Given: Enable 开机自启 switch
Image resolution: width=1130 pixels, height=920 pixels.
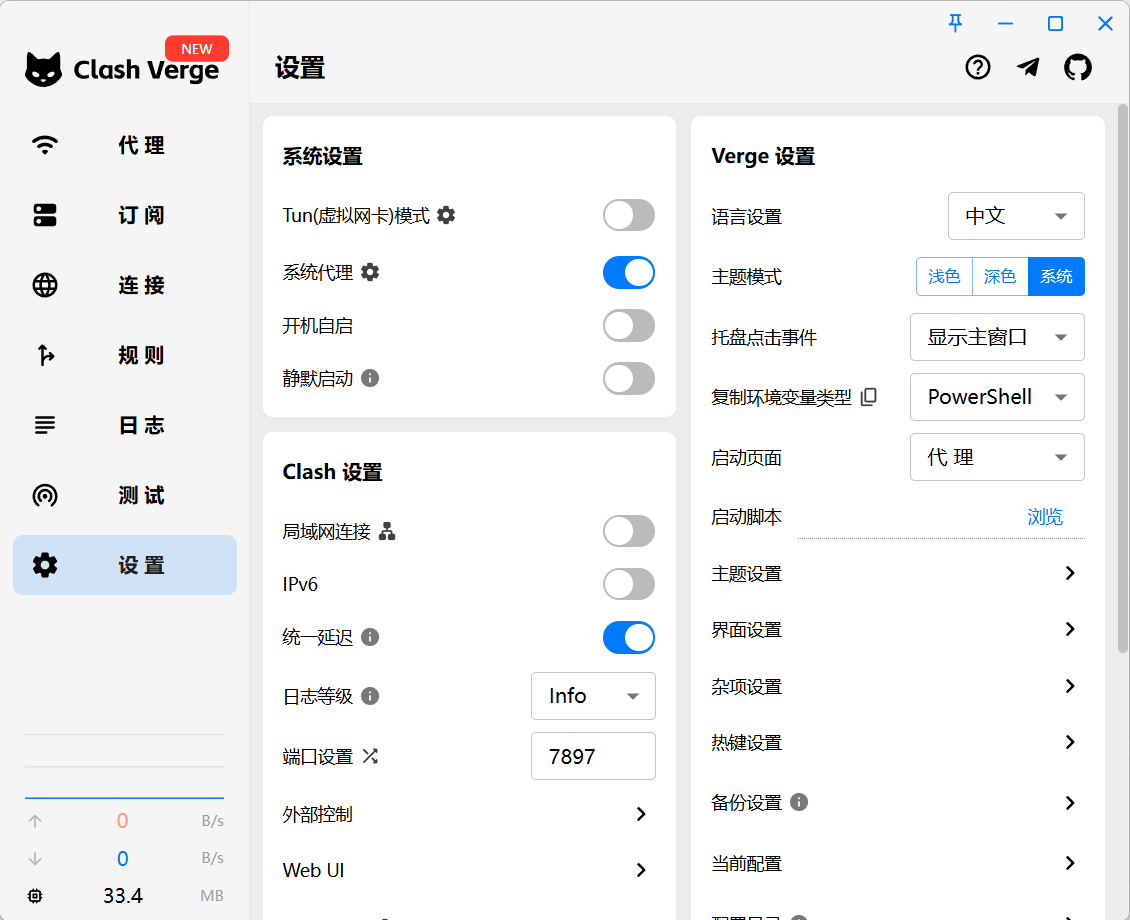Looking at the screenshot, I should 628,326.
